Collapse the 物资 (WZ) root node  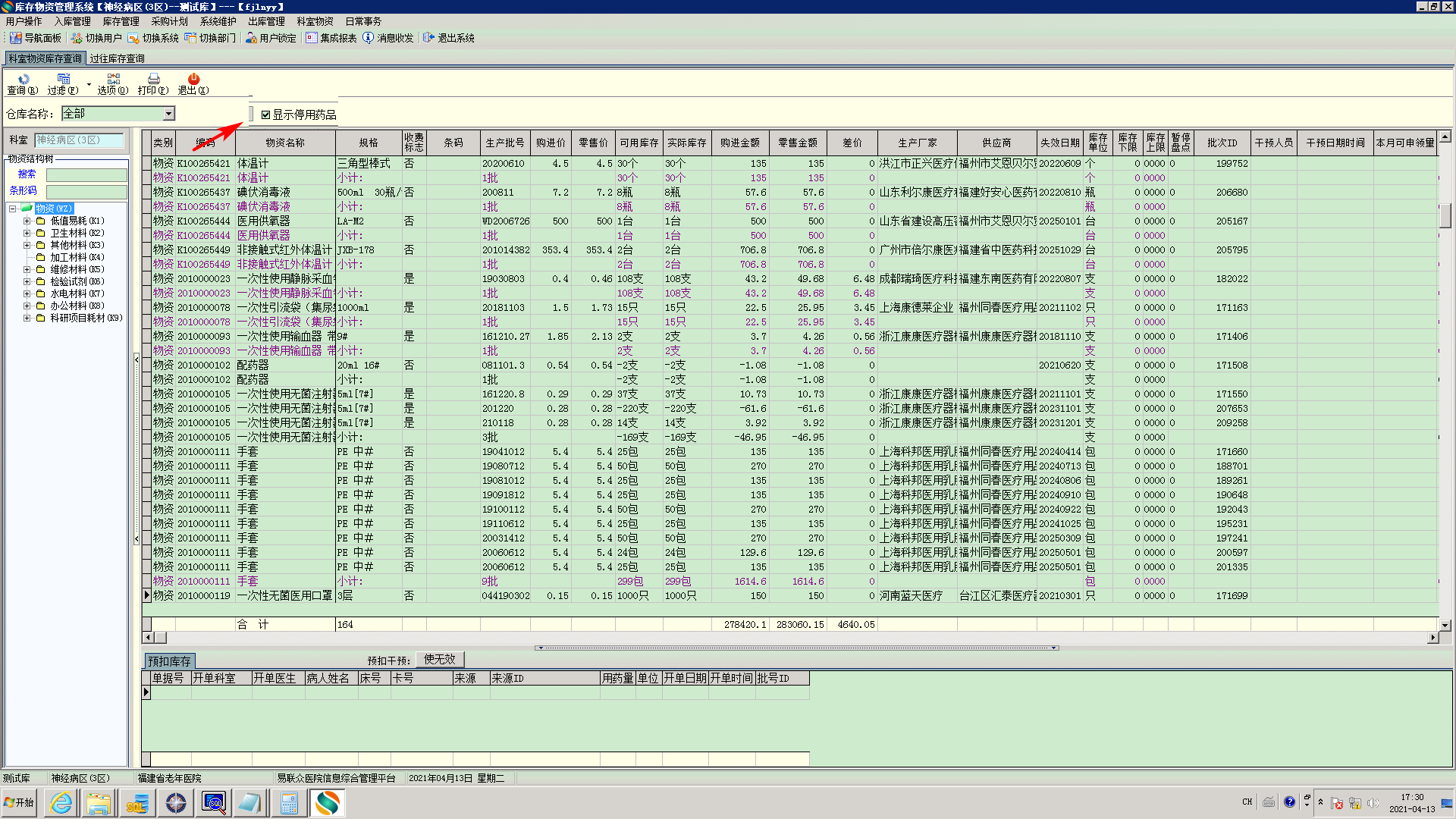(13, 209)
